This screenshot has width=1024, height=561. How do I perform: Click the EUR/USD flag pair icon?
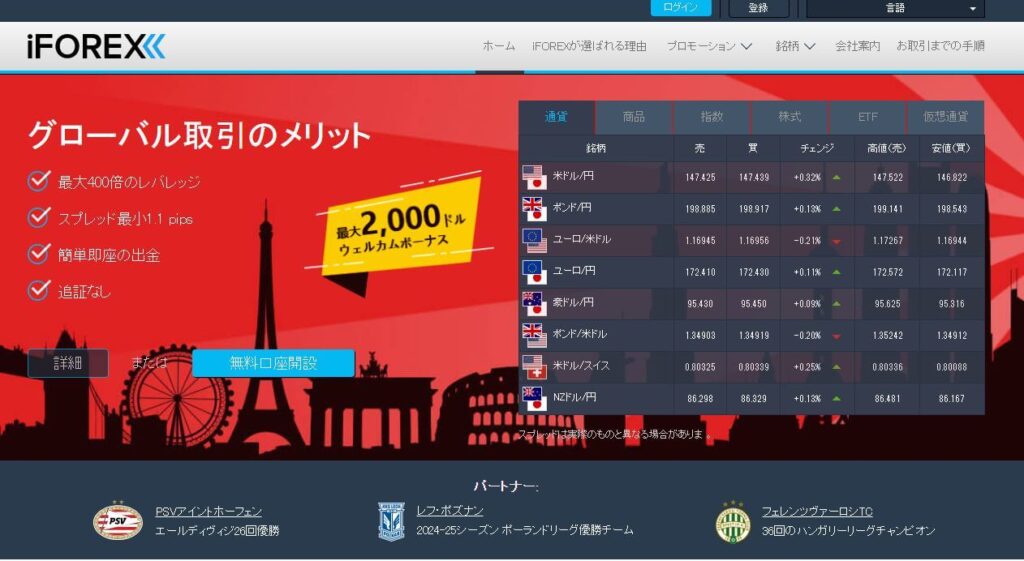click(534, 240)
